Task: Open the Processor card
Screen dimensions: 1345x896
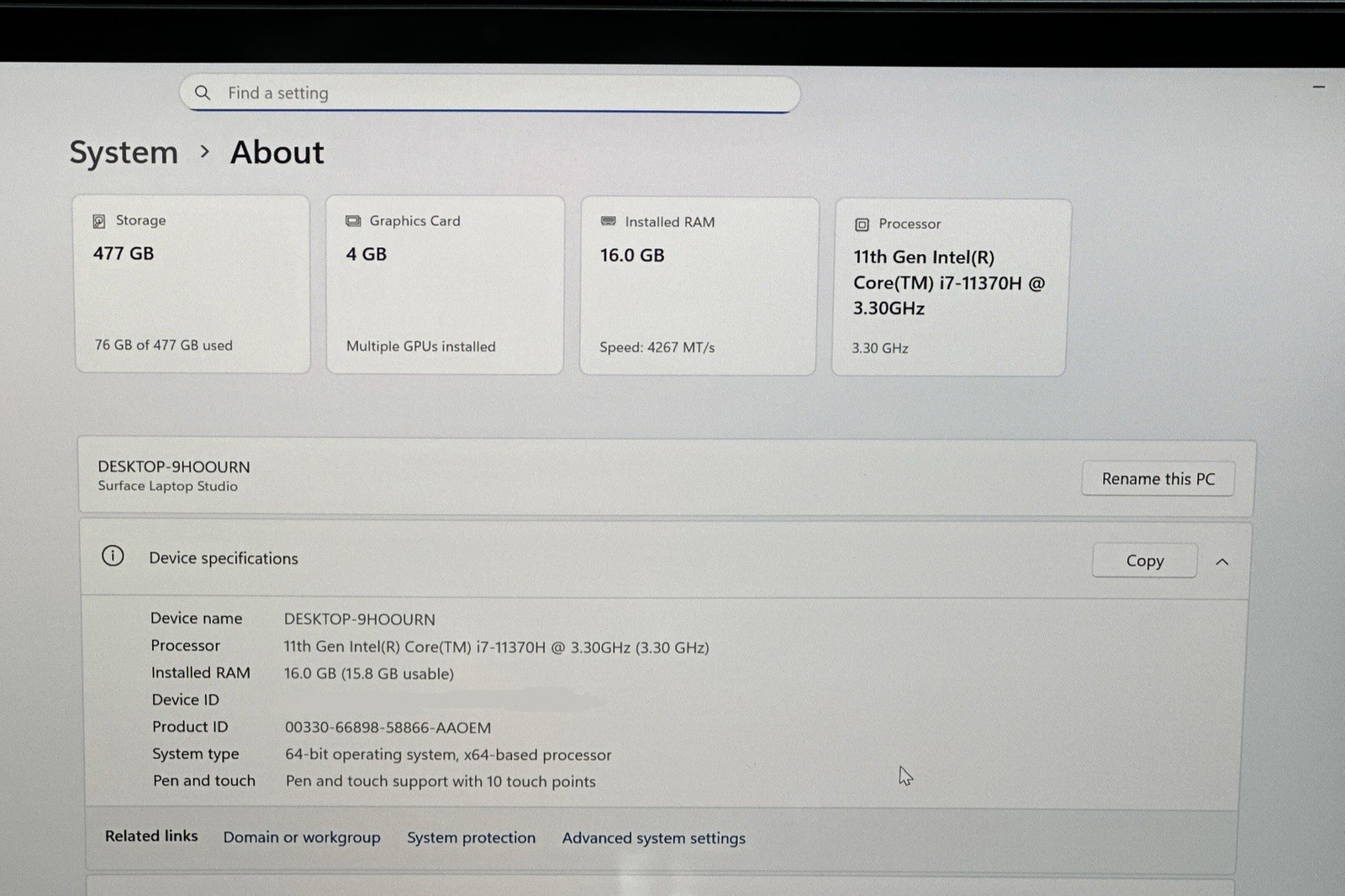Action: click(x=951, y=287)
